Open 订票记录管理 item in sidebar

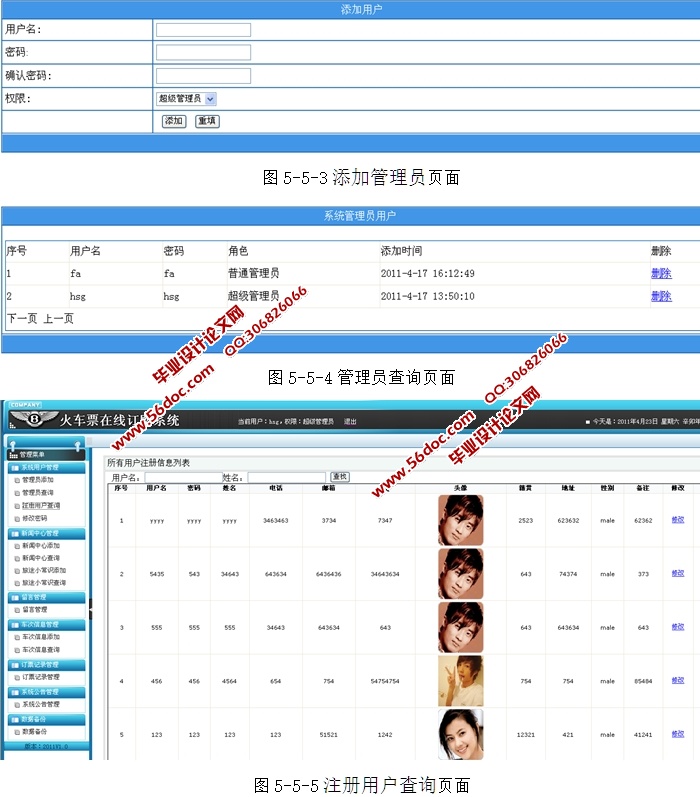pos(41,677)
